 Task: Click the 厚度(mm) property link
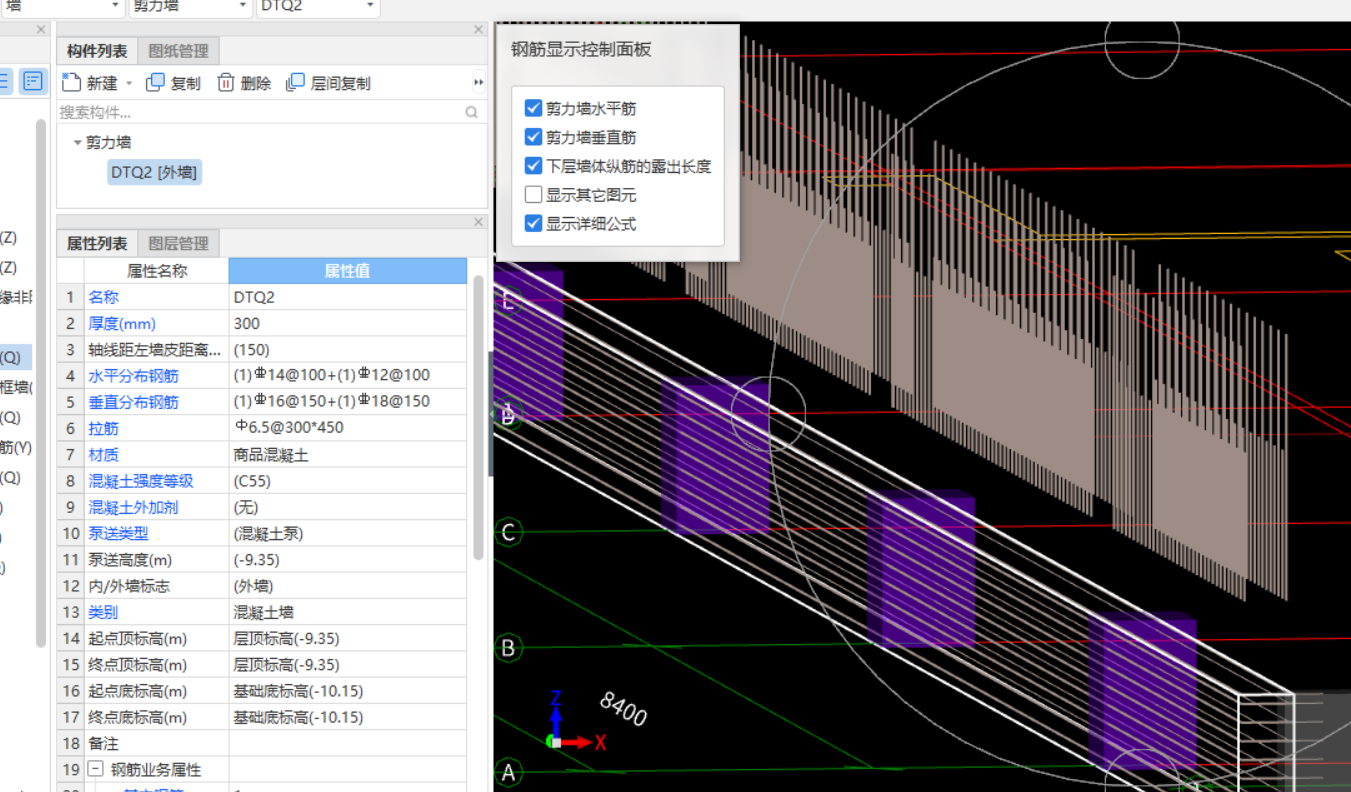coord(122,324)
